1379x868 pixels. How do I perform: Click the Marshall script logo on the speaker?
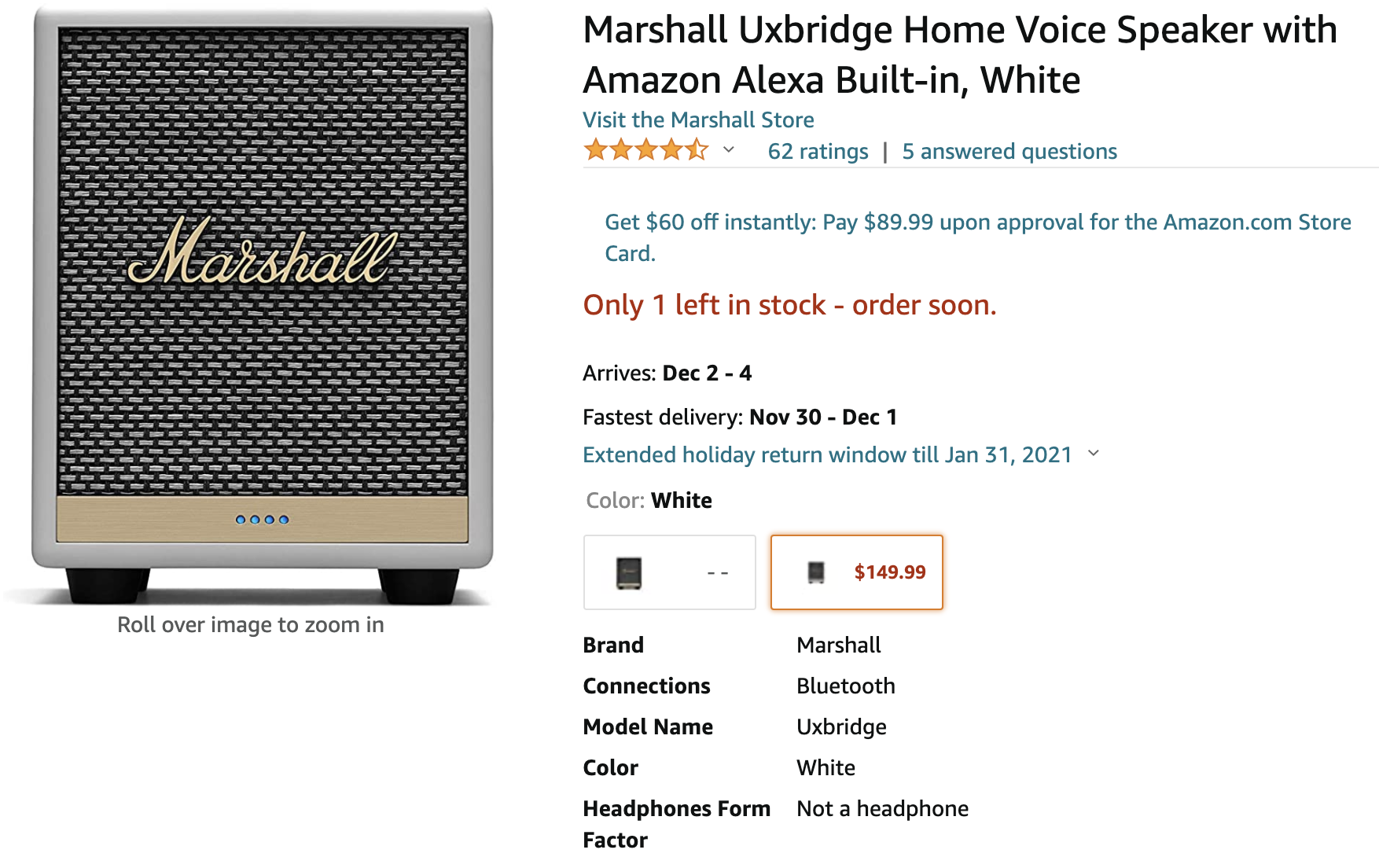coord(263,254)
